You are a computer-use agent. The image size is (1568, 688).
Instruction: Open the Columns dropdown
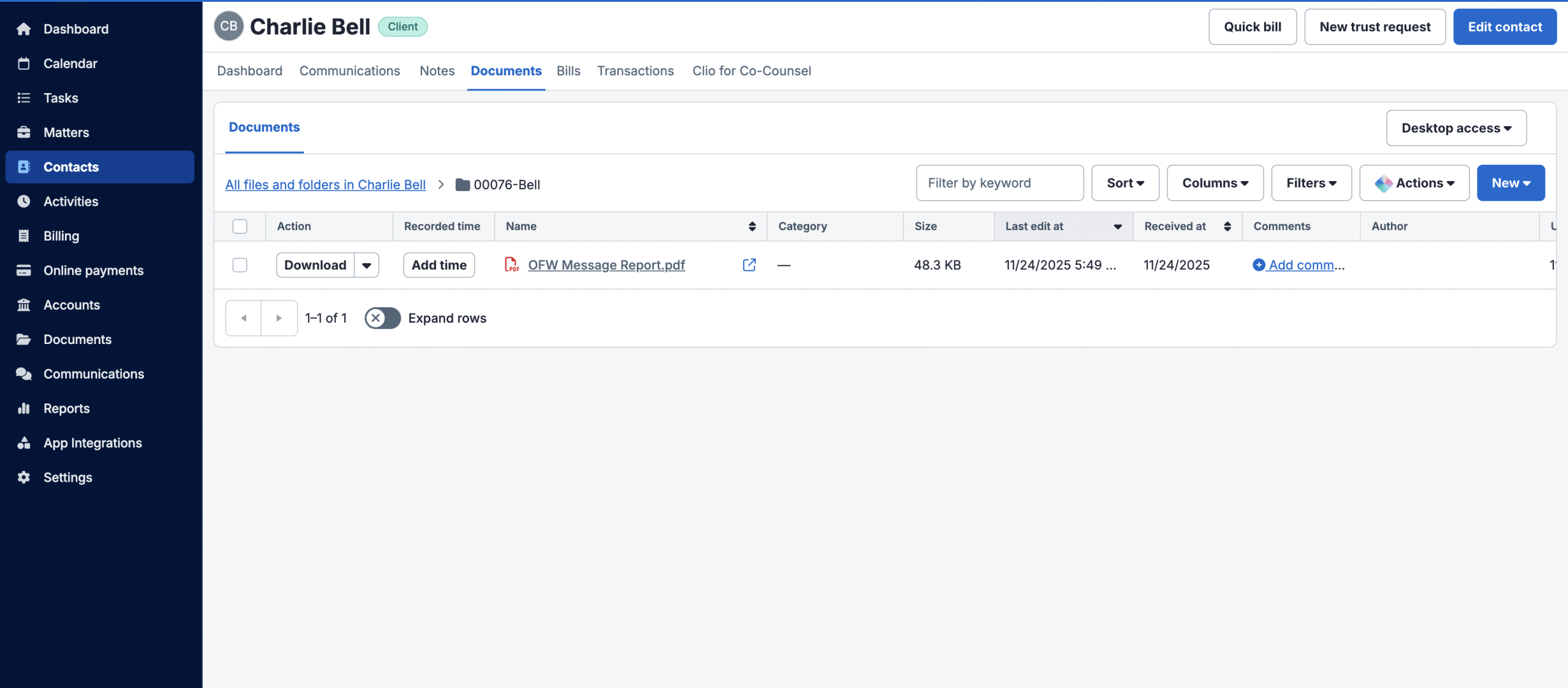(x=1215, y=183)
